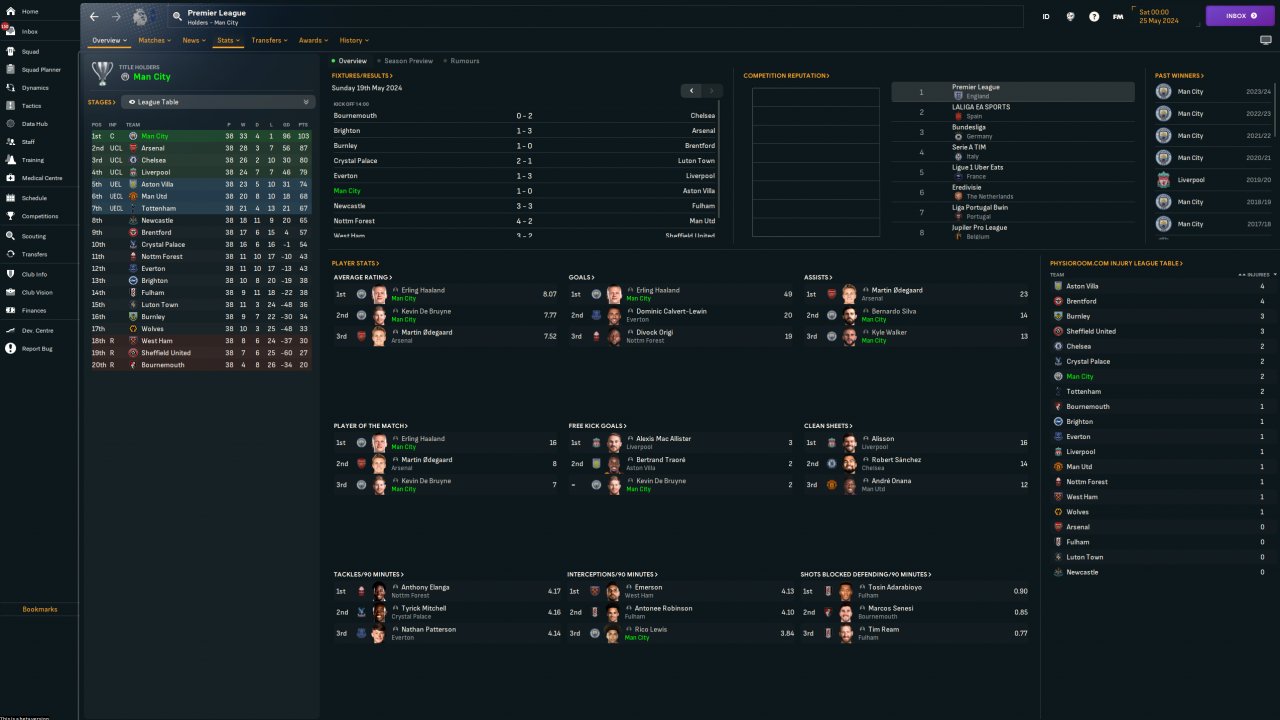Open the help question mark icon

(1094, 17)
